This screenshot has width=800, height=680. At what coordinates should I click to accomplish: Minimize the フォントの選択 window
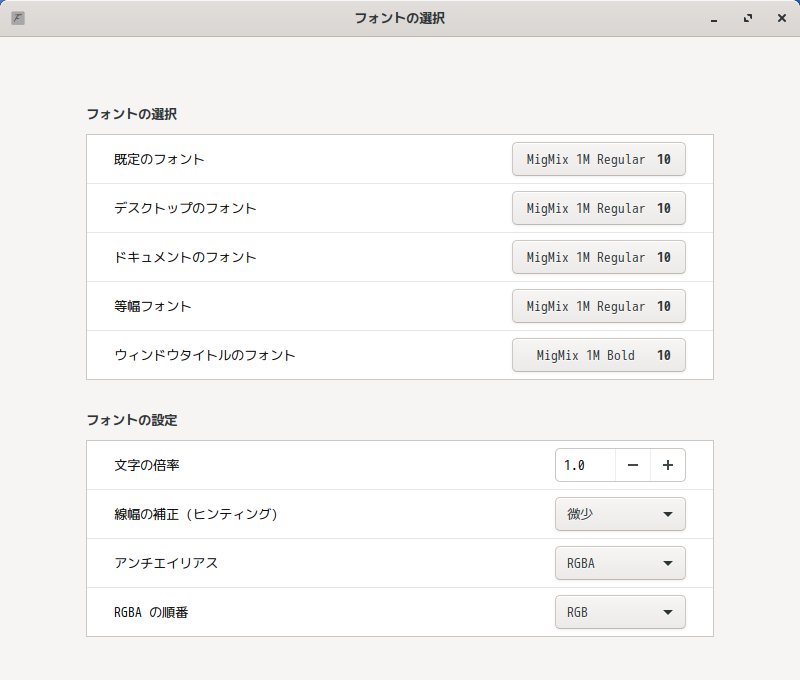714,18
